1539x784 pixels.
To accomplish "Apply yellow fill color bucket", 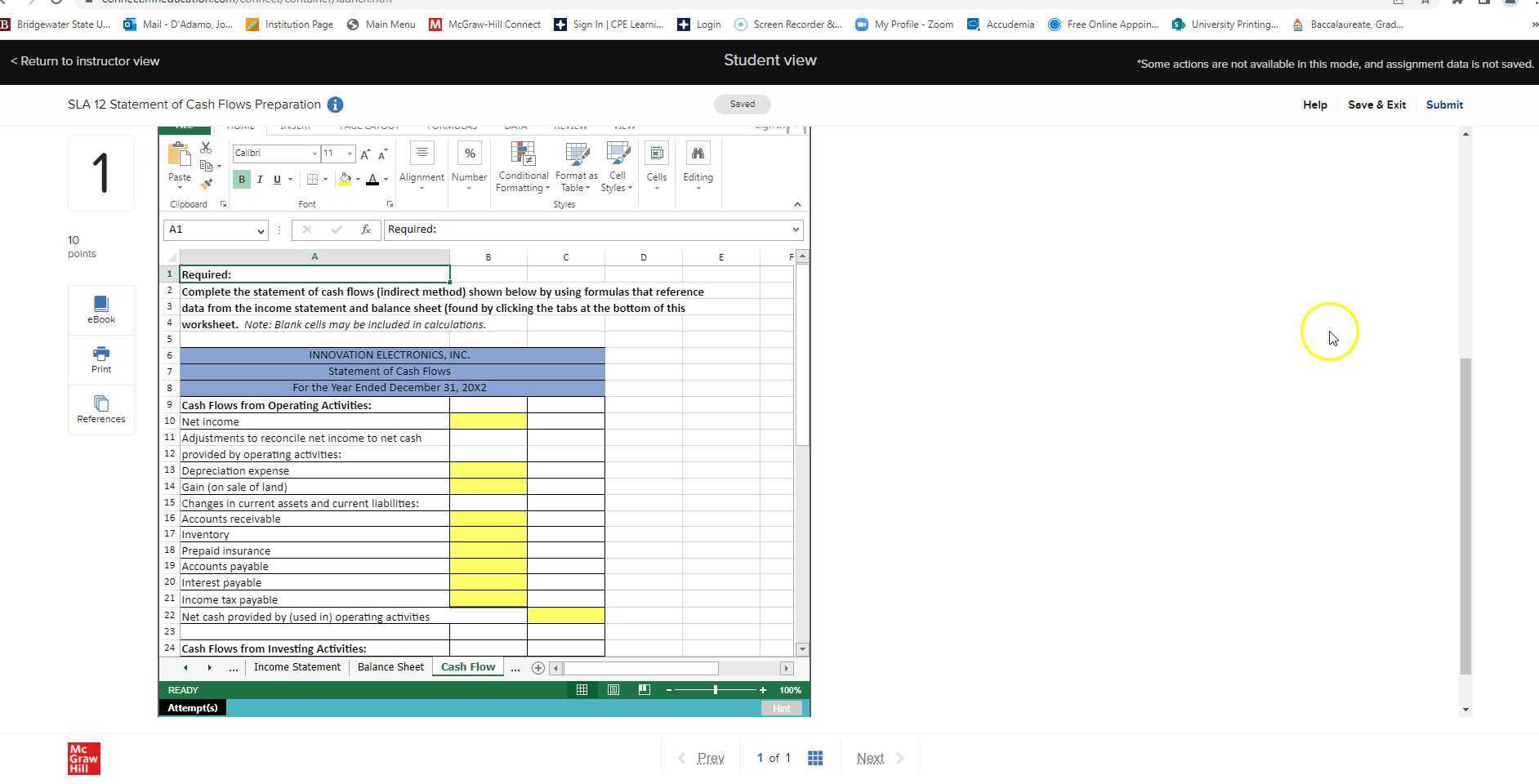I will (346, 180).
